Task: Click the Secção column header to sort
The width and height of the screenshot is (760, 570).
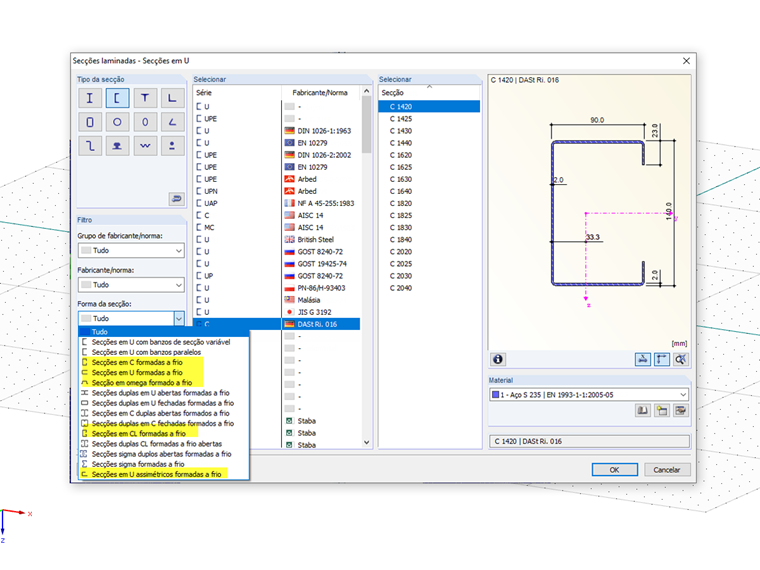Action: coord(429,93)
